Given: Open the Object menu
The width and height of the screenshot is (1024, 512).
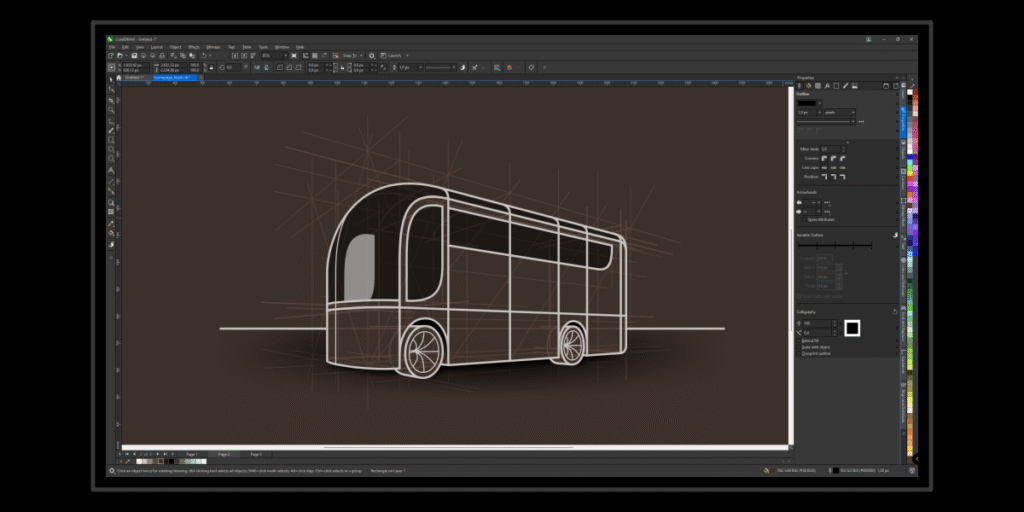Looking at the screenshot, I should point(175,47).
